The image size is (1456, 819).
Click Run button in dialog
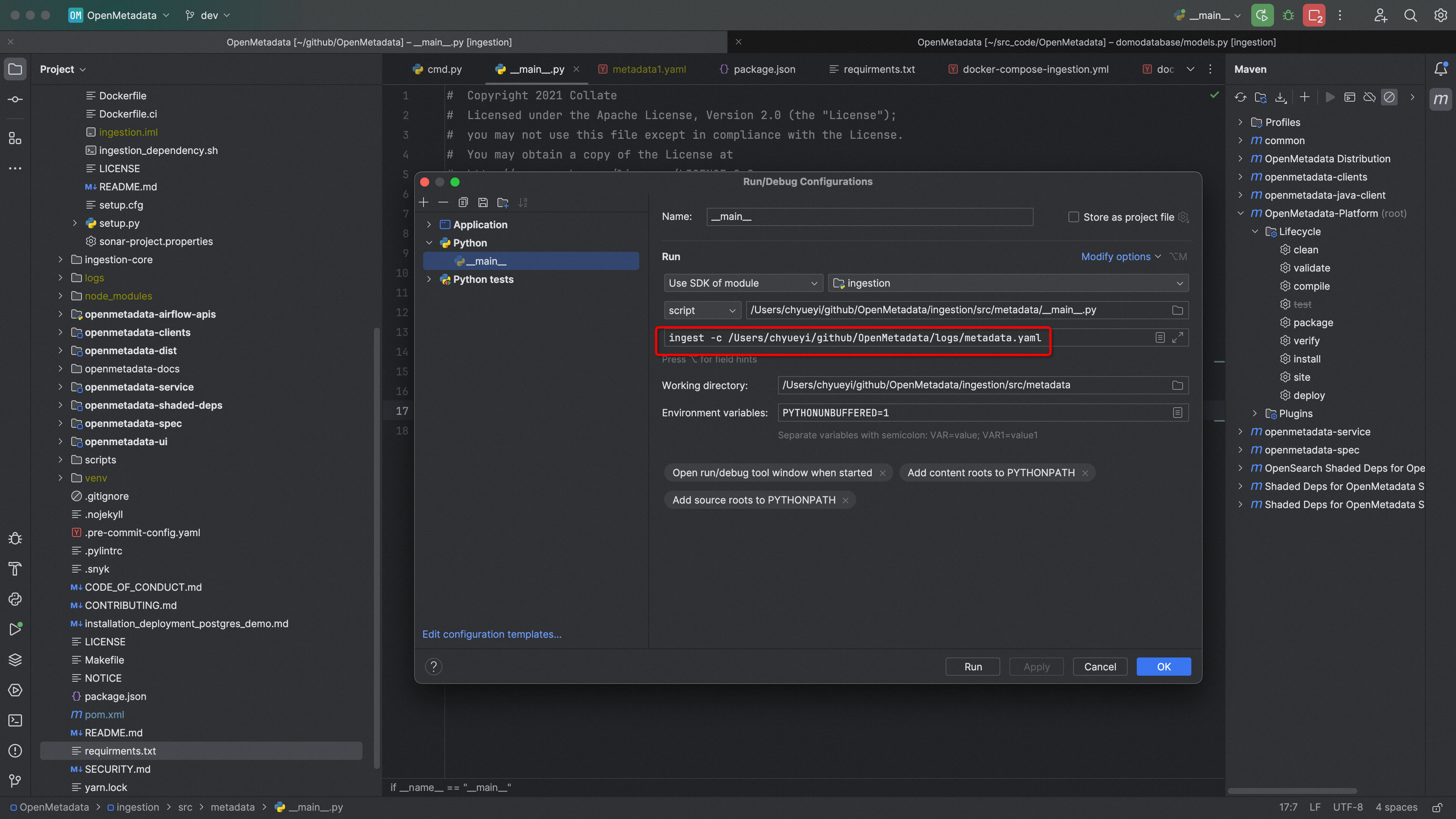(x=973, y=667)
